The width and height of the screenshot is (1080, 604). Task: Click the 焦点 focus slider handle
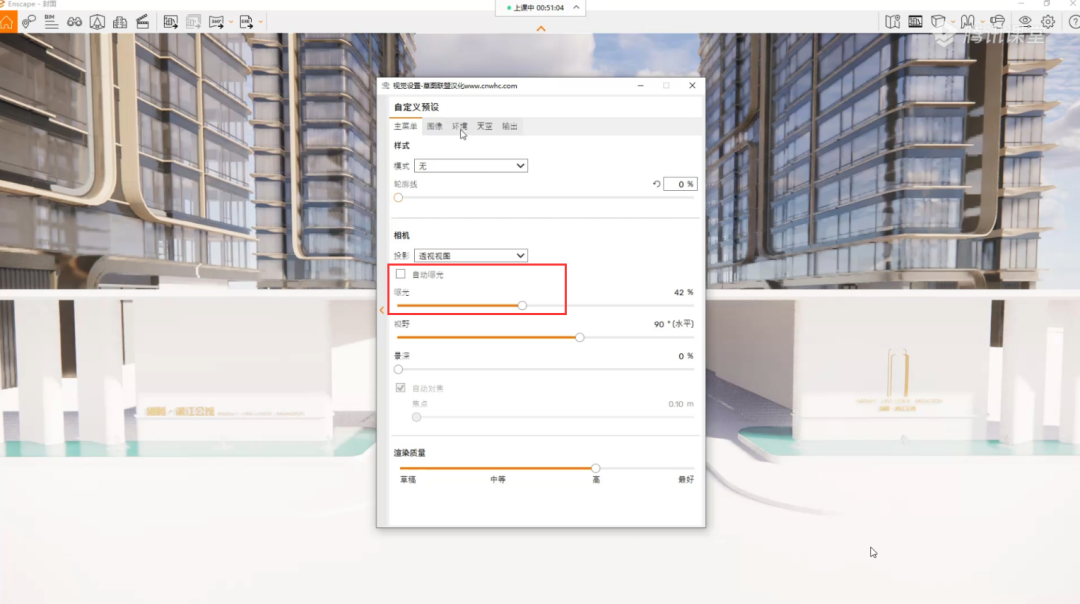click(x=416, y=417)
